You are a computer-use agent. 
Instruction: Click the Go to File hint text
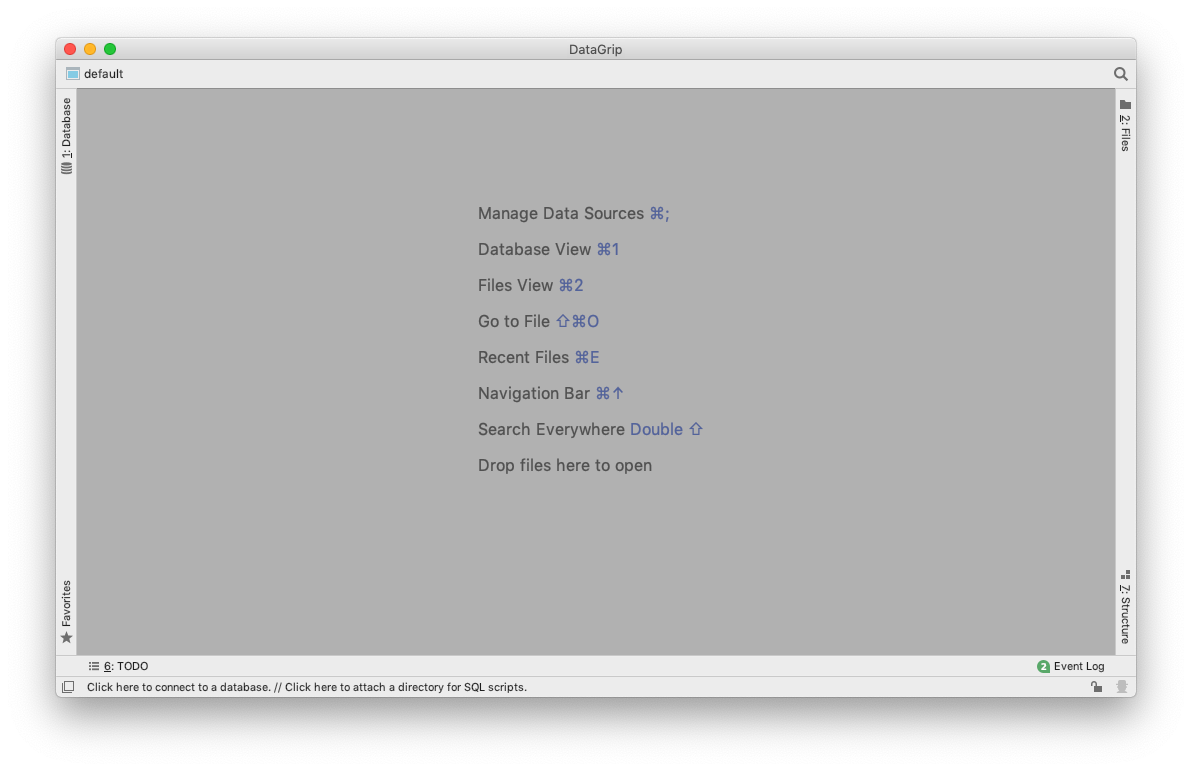pos(538,322)
